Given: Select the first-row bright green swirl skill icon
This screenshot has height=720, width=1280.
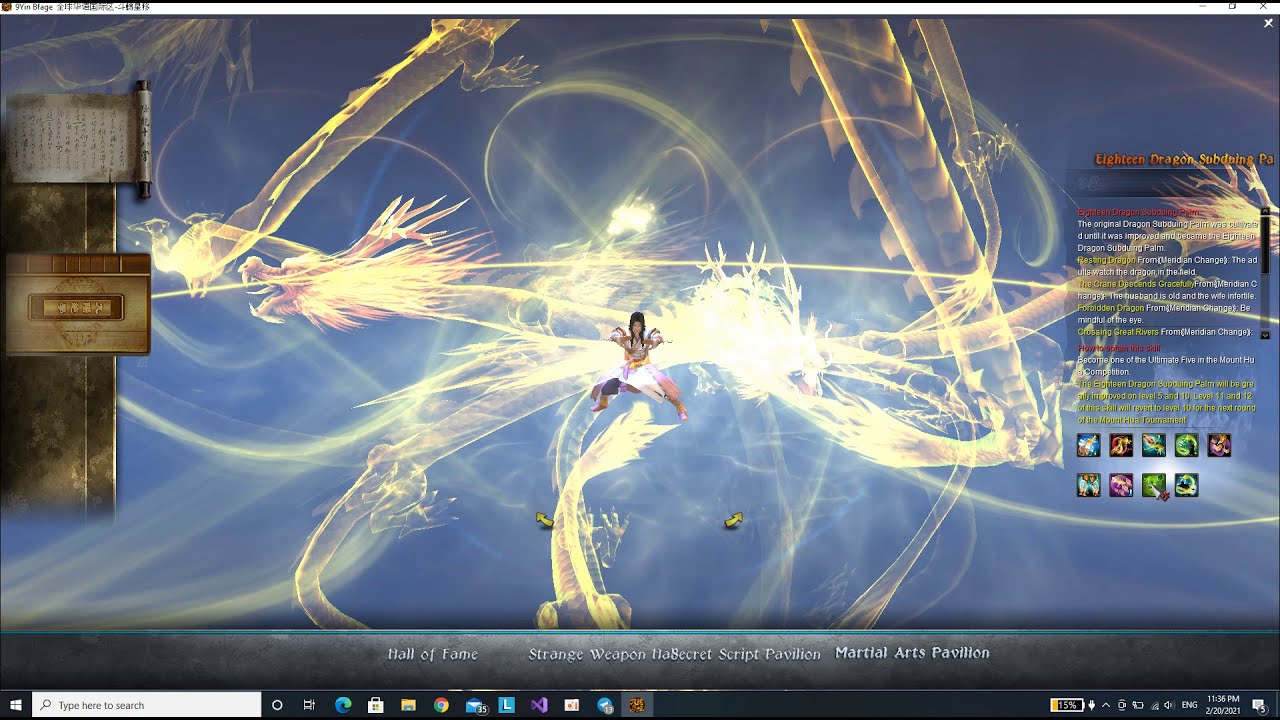Looking at the screenshot, I should (1187, 445).
